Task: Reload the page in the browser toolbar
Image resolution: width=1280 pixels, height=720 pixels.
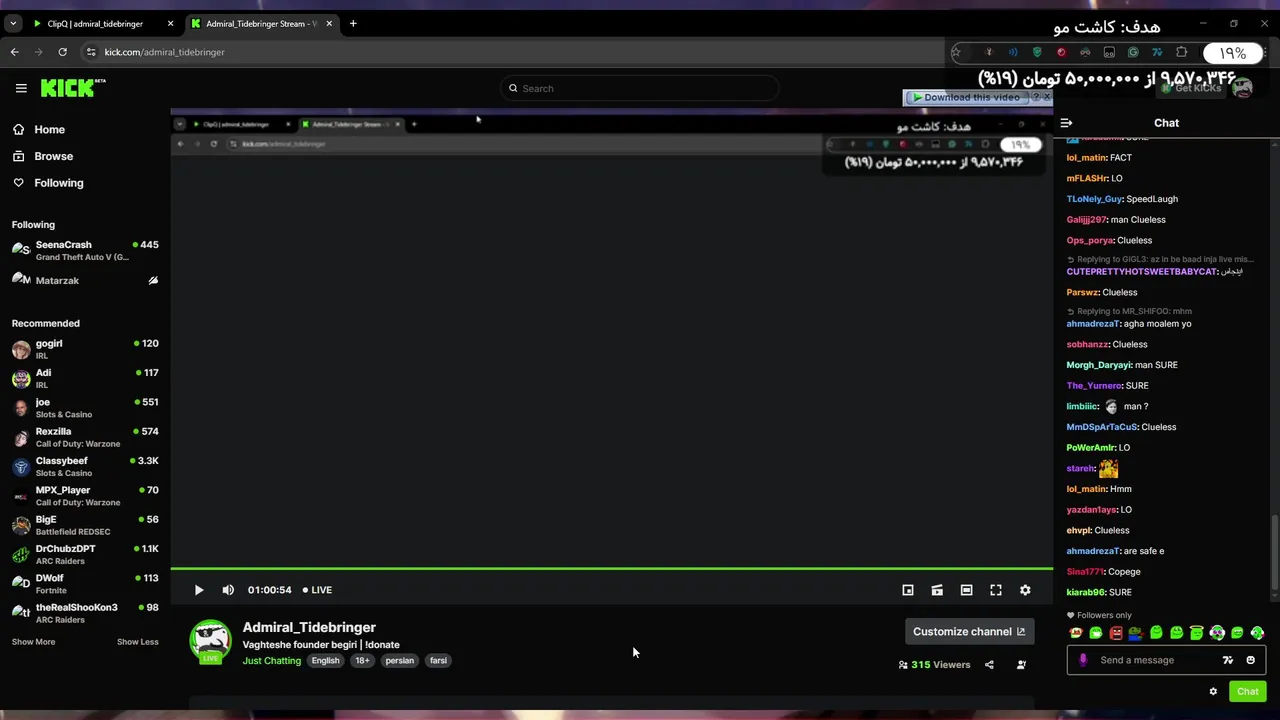Action: click(x=63, y=52)
